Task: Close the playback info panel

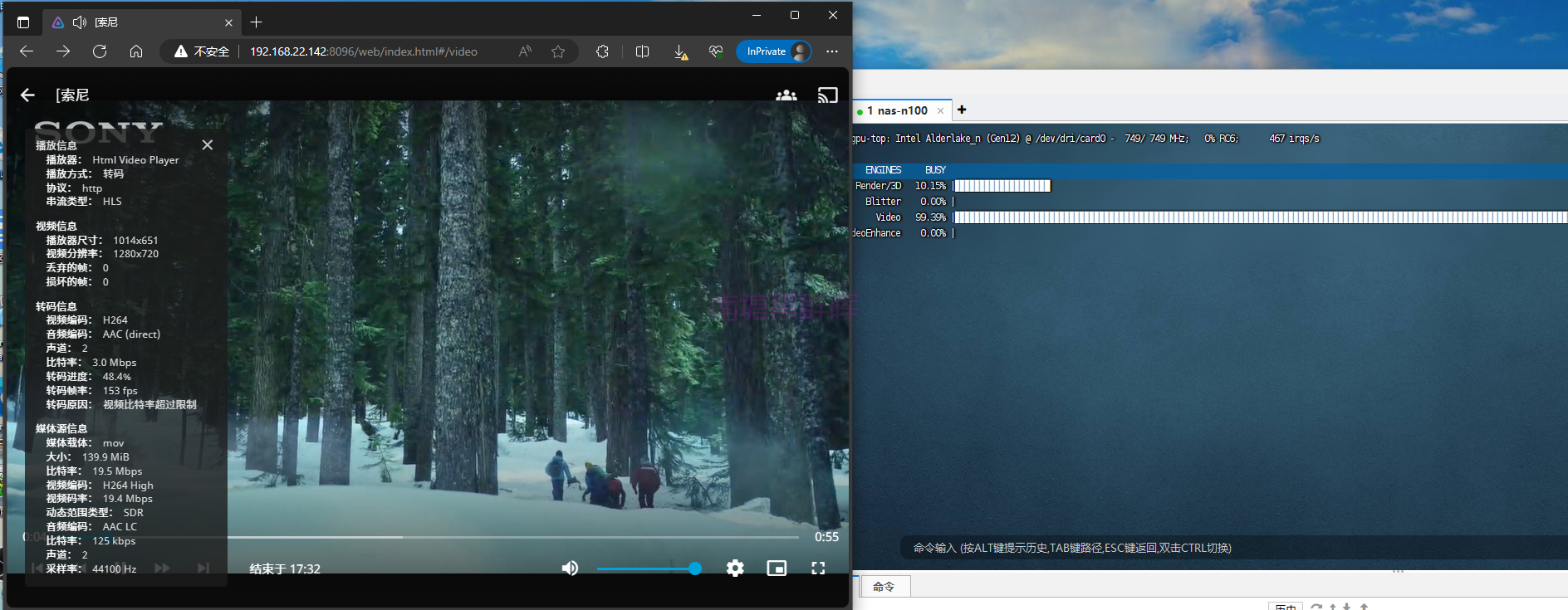Action: 208,144
